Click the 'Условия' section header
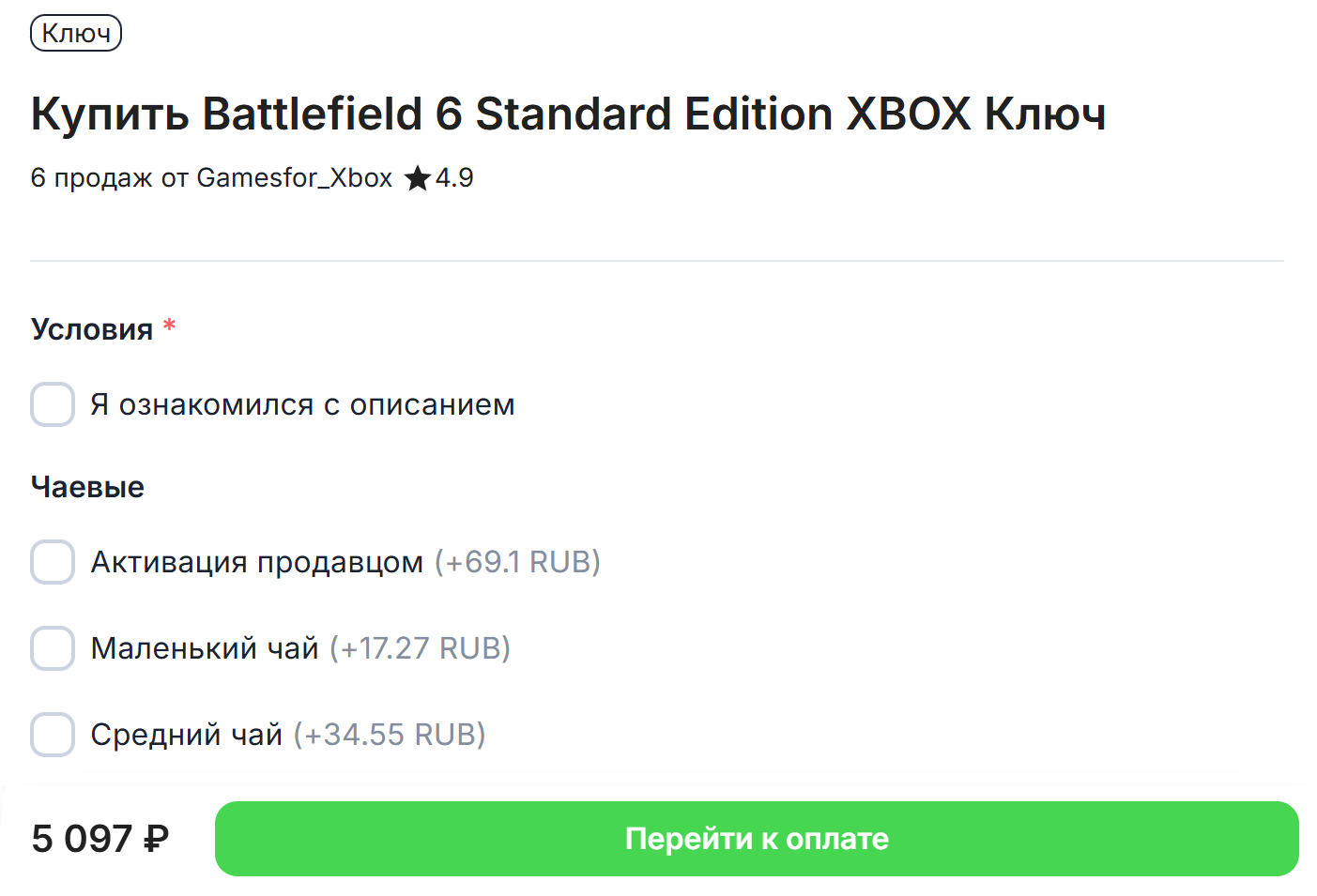This screenshot has width=1317, height=896. [x=92, y=329]
